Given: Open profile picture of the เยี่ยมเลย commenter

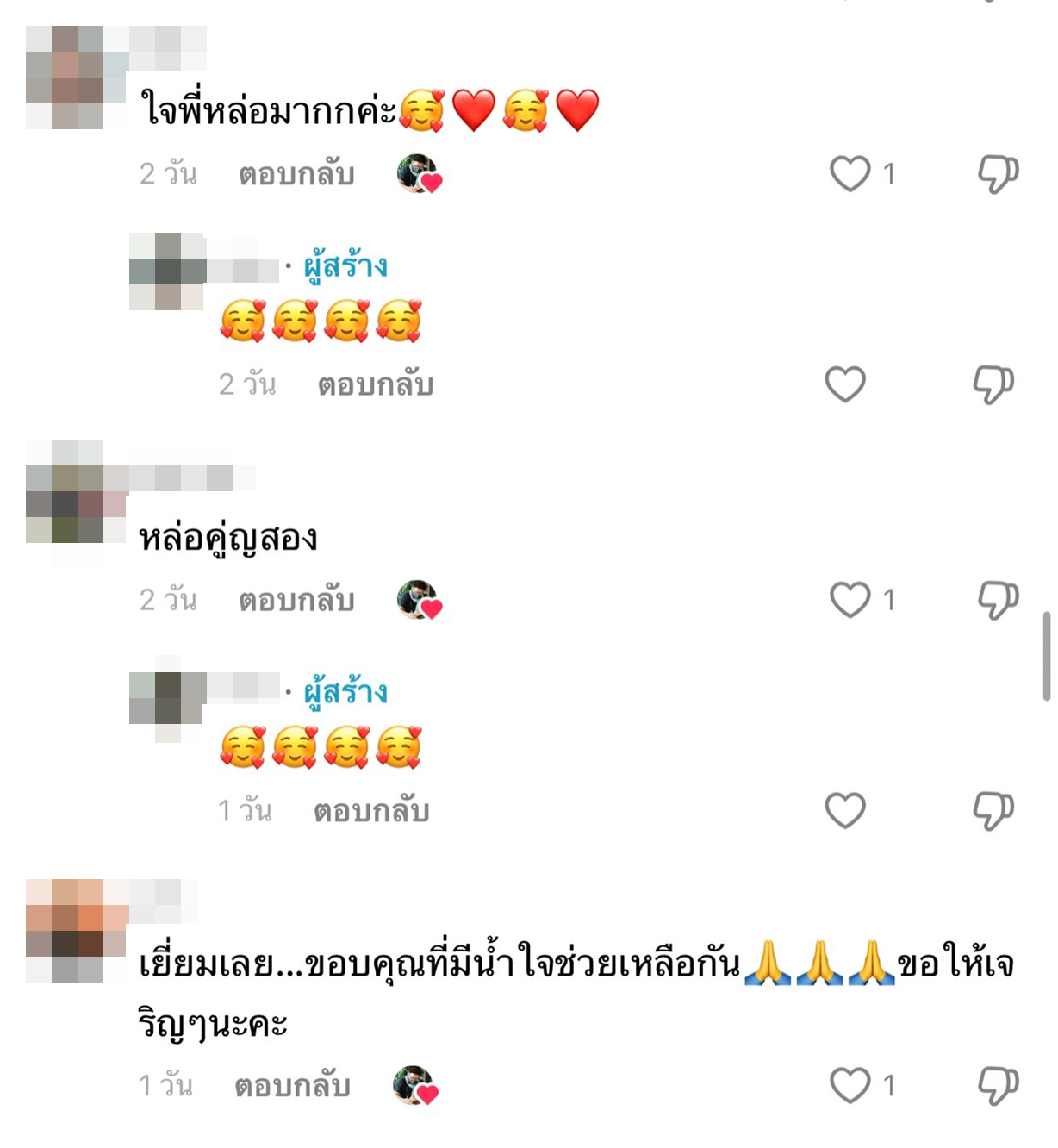Looking at the screenshot, I should click(65, 931).
